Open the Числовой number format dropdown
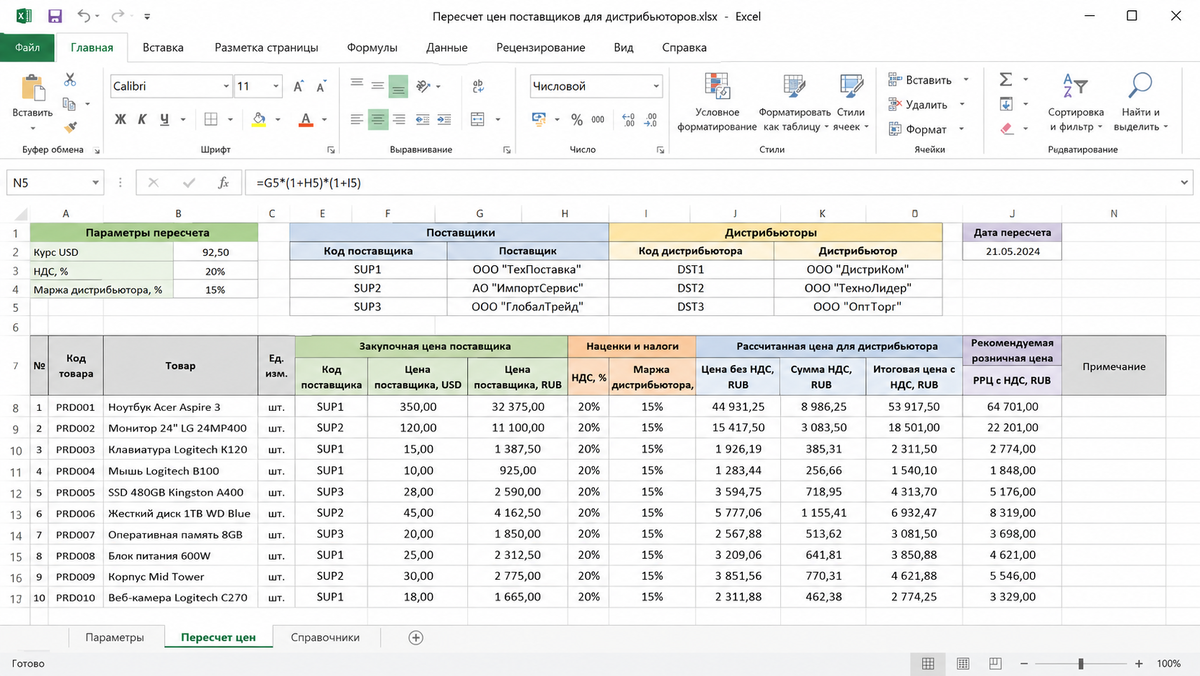The width and height of the screenshot is (1200, 676). pyautogui.click(x=654, y=87)
